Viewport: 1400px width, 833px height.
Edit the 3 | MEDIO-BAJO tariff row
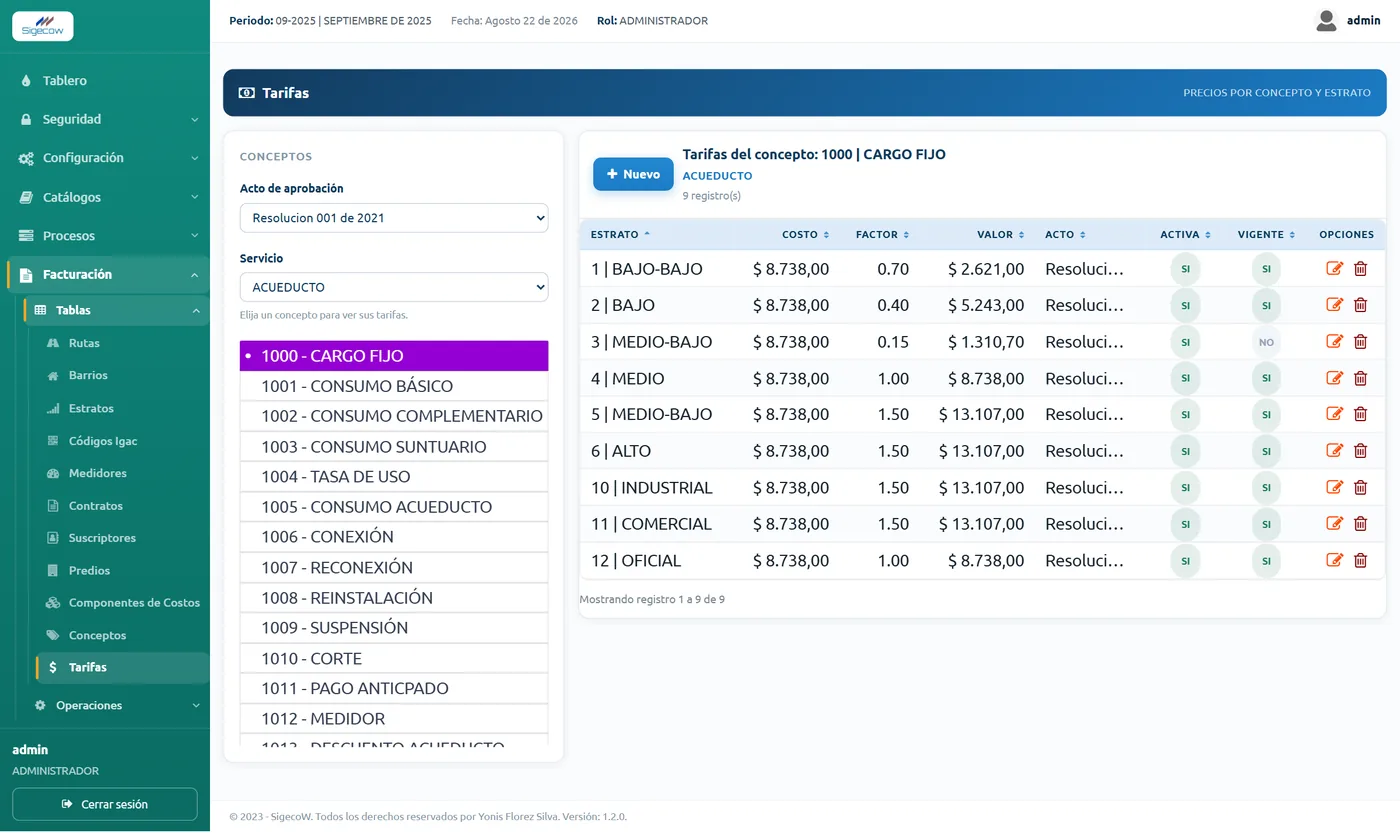point(1334,341)
